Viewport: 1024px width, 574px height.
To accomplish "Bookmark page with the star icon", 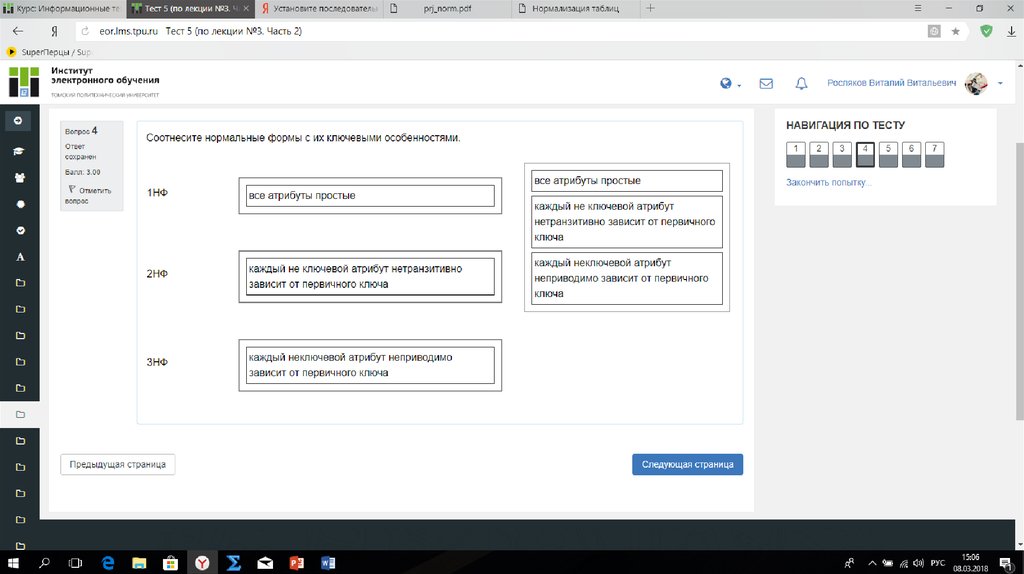I will point(956,31).
